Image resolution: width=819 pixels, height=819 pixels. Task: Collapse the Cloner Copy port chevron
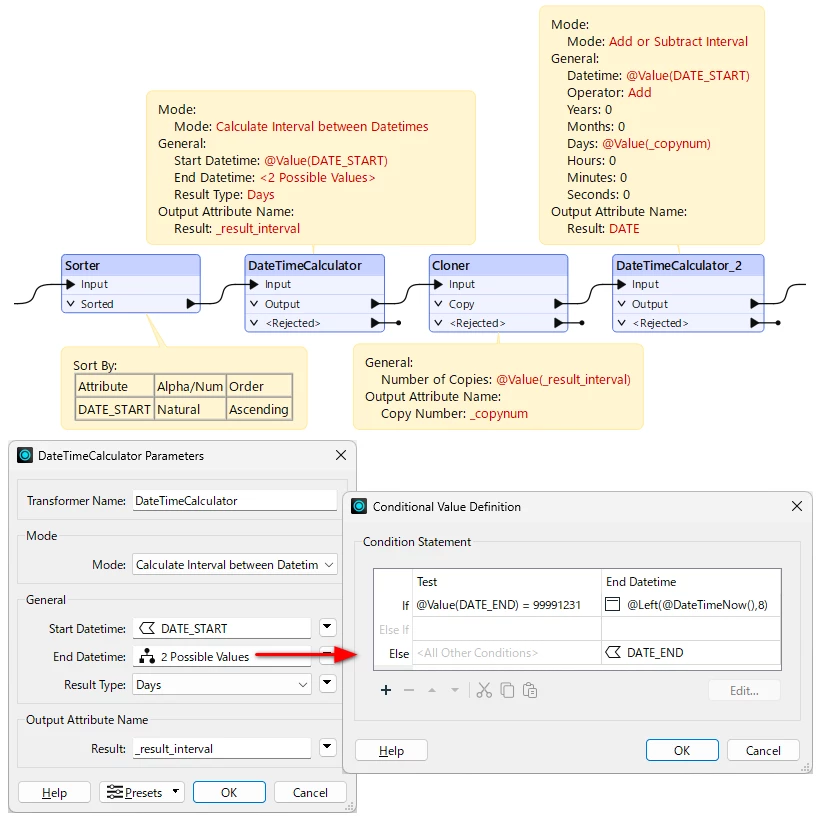[x=438, y=303]
